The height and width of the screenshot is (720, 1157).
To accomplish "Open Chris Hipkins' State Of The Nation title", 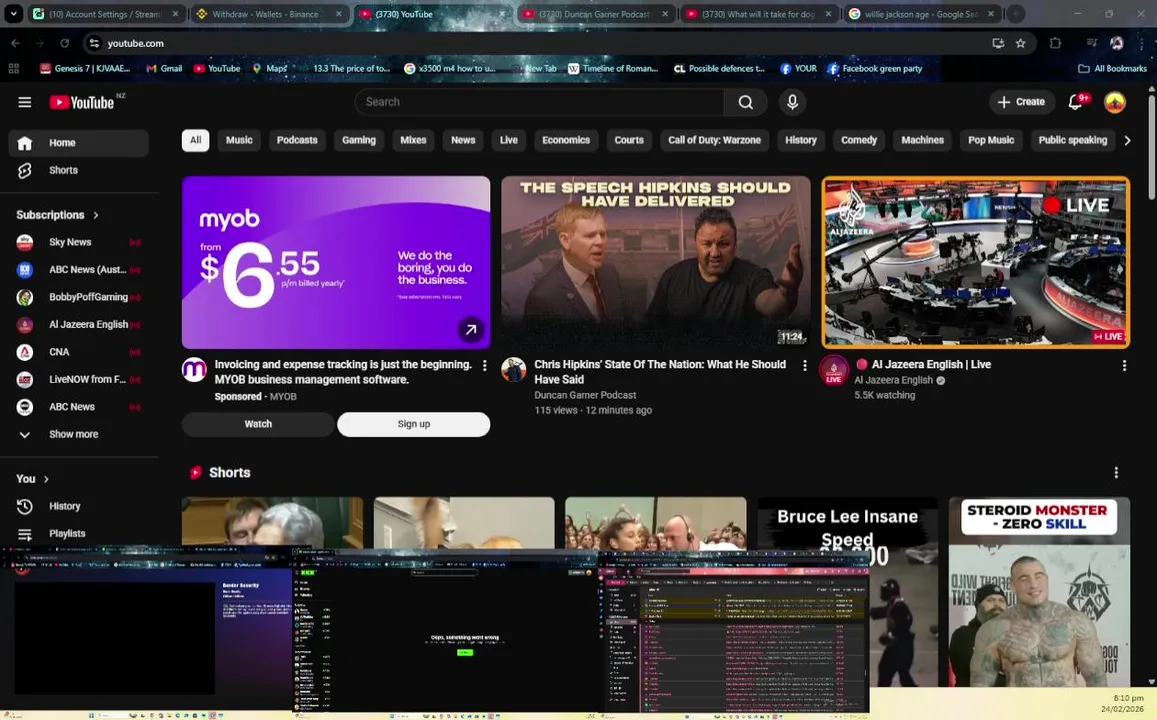I will pos(660,372).
